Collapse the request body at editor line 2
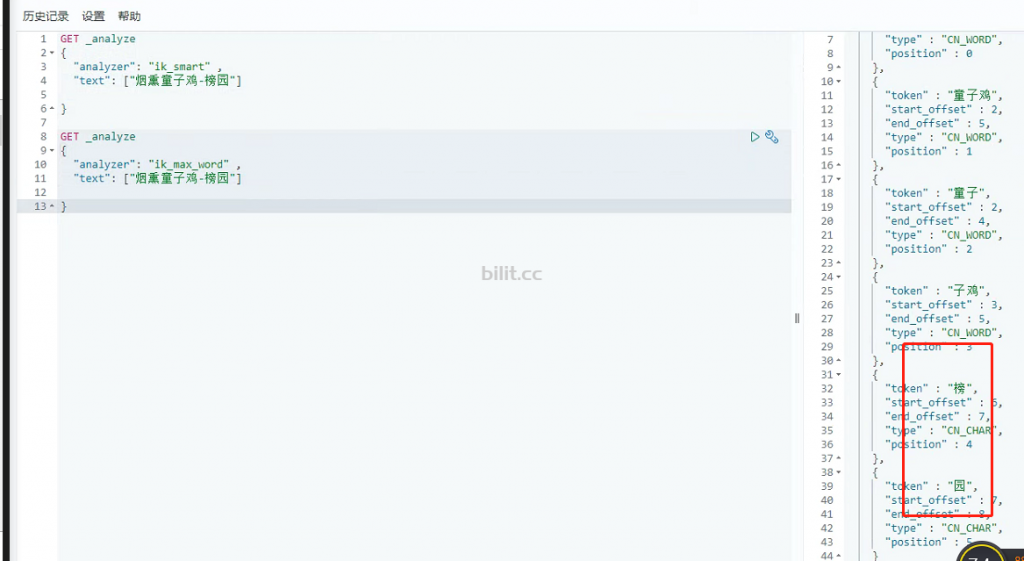The width and height of the screenshot is (1024, 561). pos(53,53)
